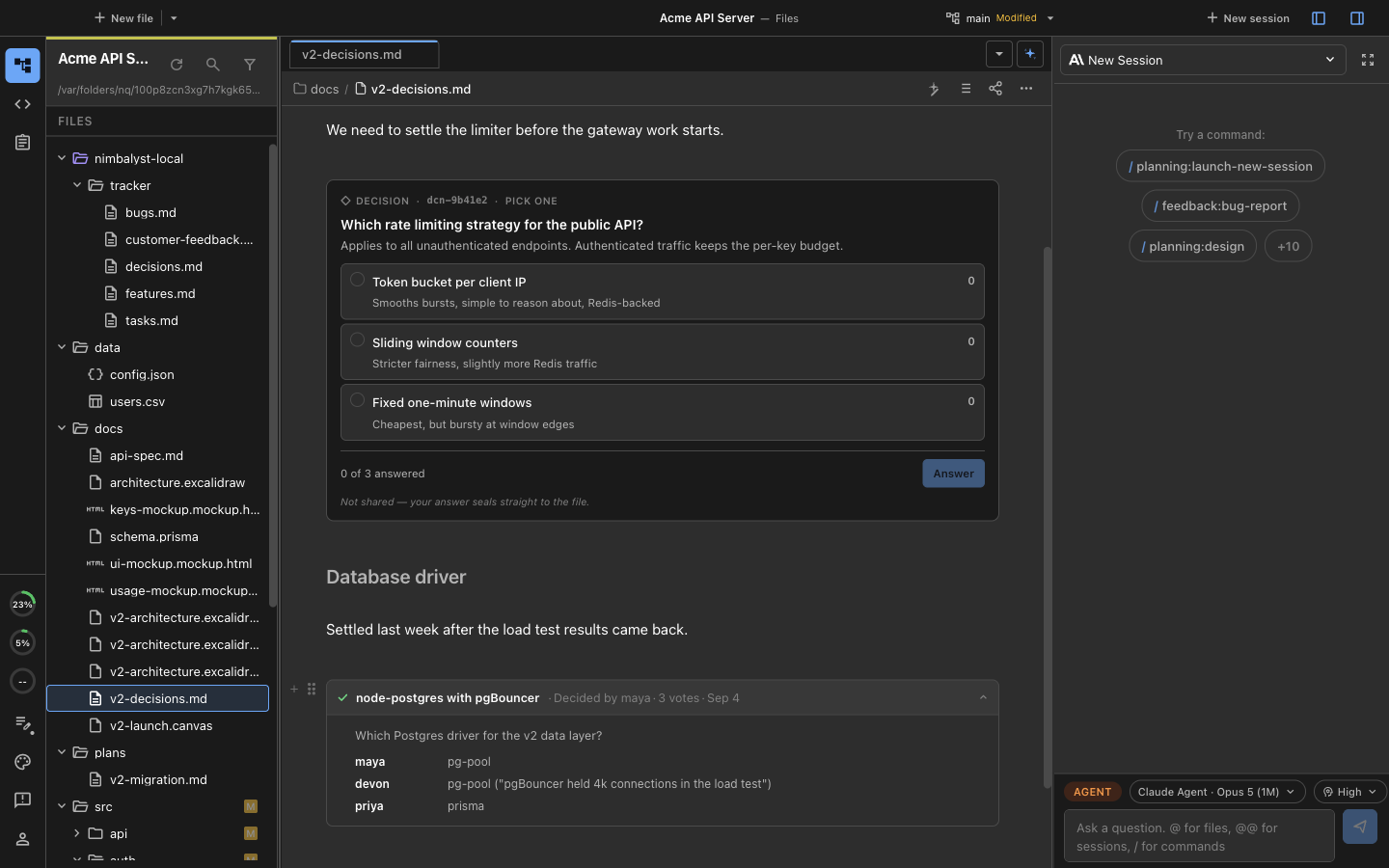The width and height of the screenshot is (1389, 868).
Task: Collapse the nimbalyst-local folder
Action: (x=62, y=158)
